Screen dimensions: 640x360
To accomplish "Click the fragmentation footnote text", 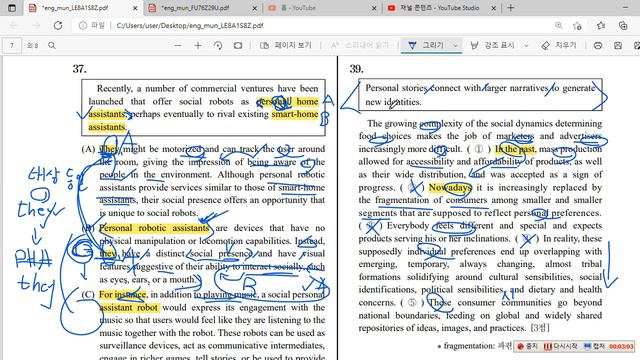I will (x=475, y=346).
